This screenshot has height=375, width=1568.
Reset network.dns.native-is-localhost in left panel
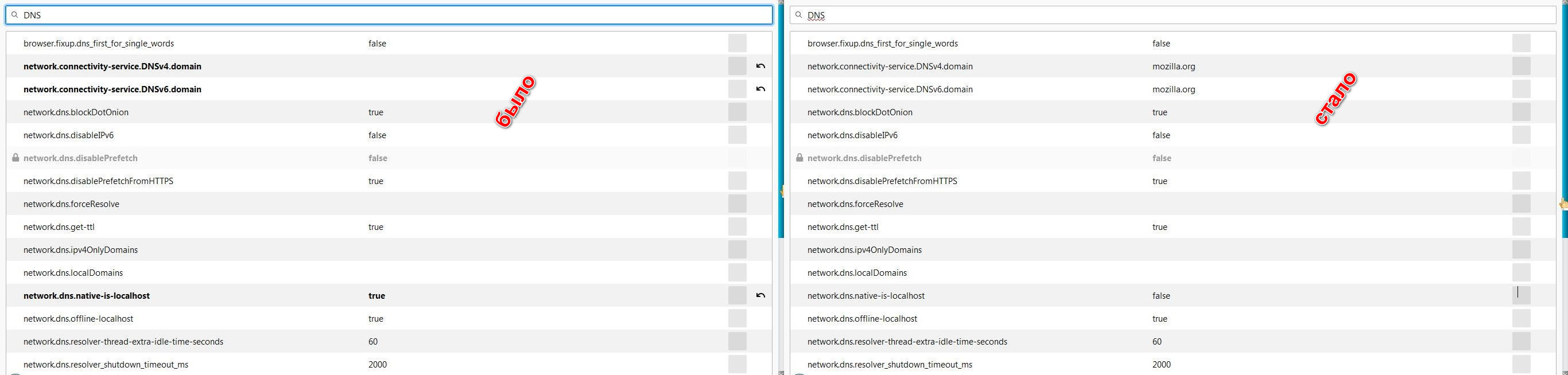(760, 296)
